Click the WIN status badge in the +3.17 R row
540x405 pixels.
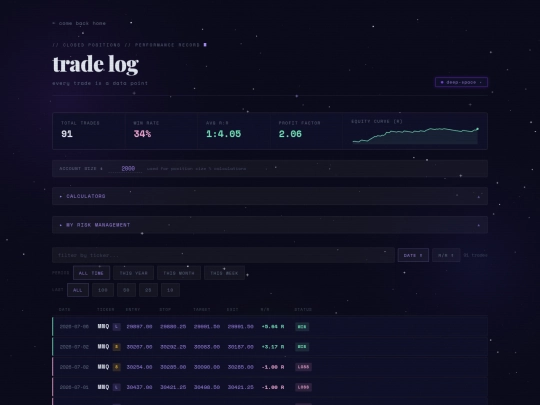[302, 347]
